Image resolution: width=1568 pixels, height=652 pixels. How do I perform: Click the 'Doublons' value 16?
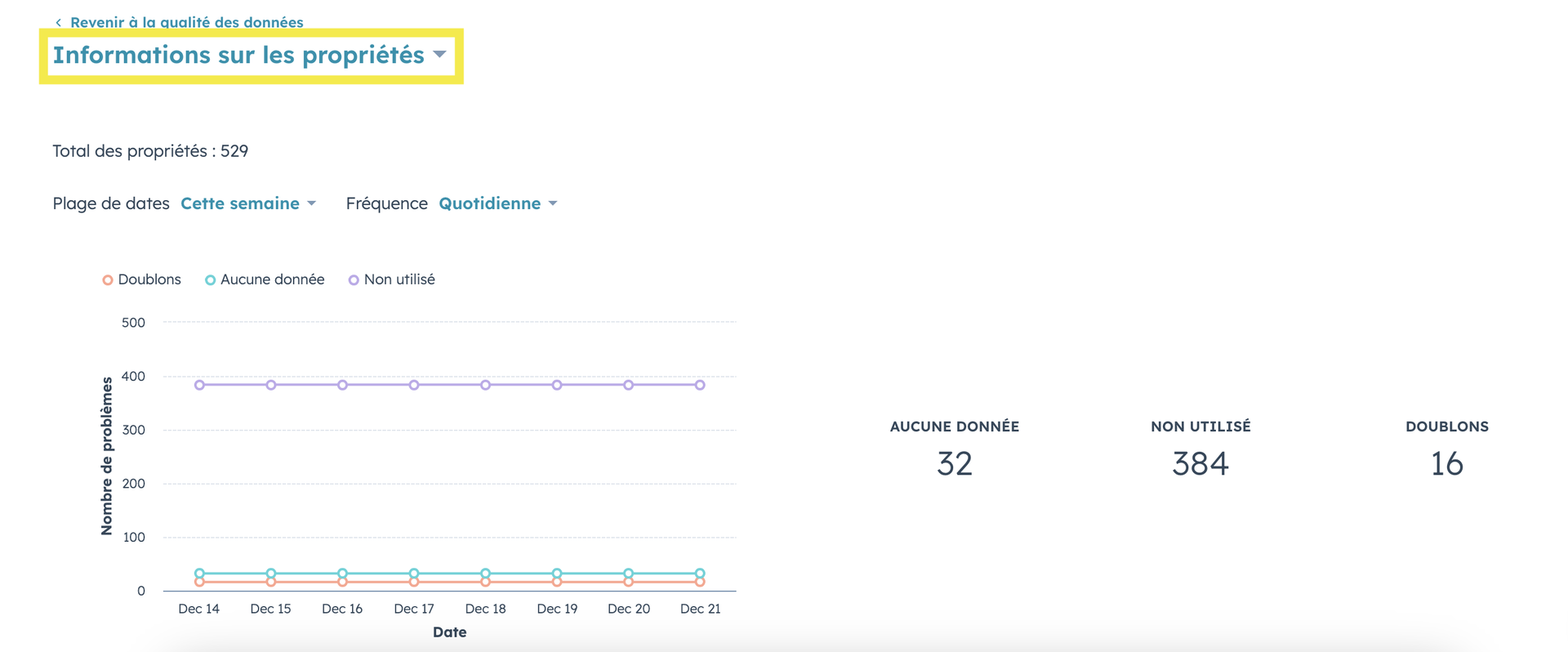pos(1447,464)
